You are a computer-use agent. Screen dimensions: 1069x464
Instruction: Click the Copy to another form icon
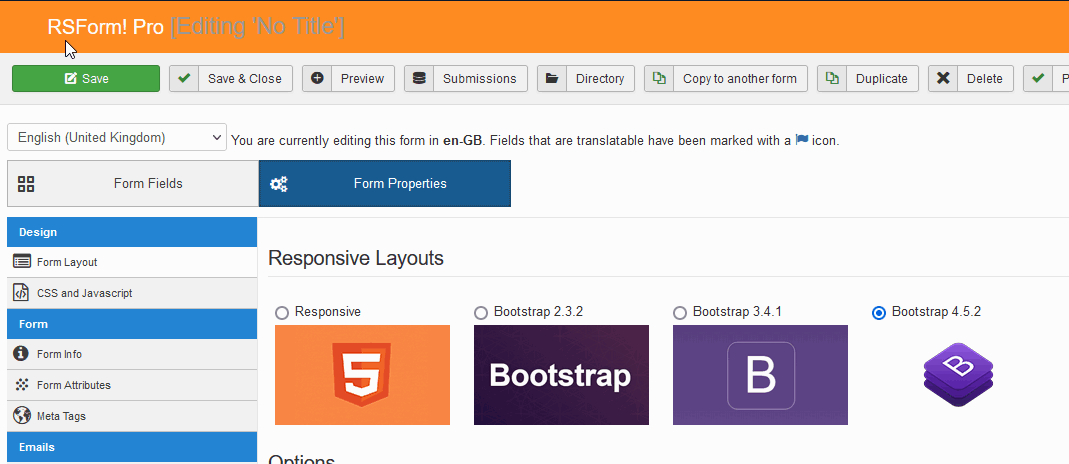click(659, 79)
